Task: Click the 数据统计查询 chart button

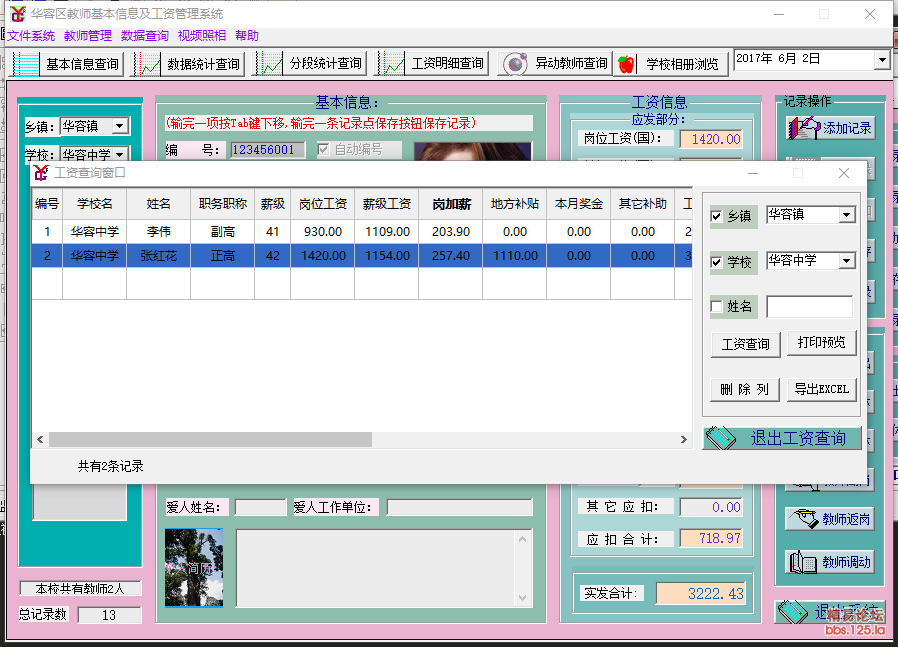Action: tap(189, 64)
